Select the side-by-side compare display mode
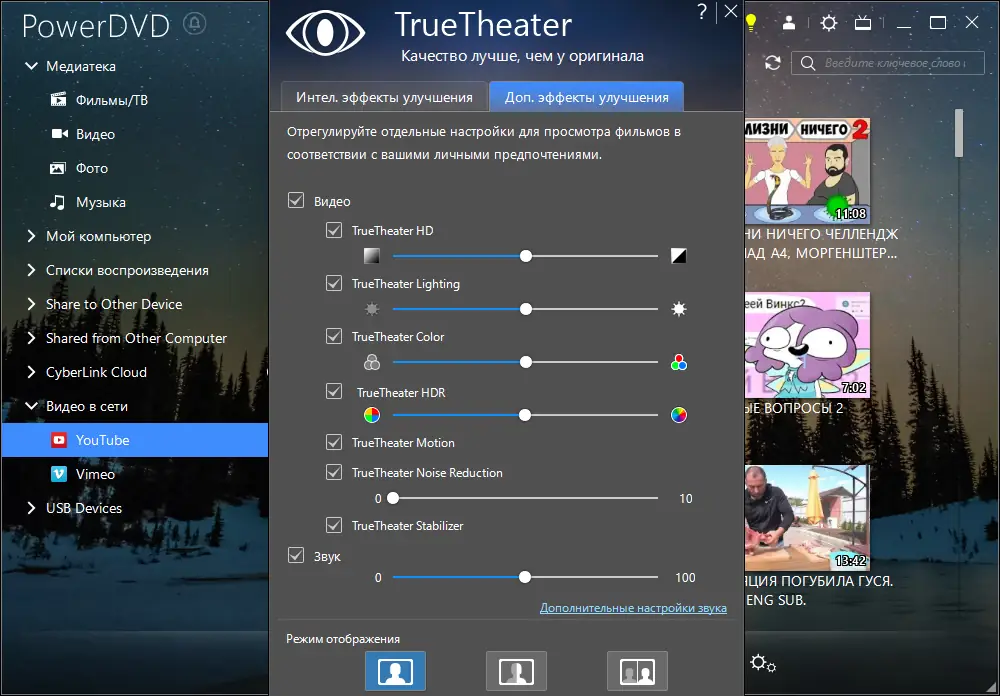The height and width of the screenshot is (696, 1000). coord(637,670)
